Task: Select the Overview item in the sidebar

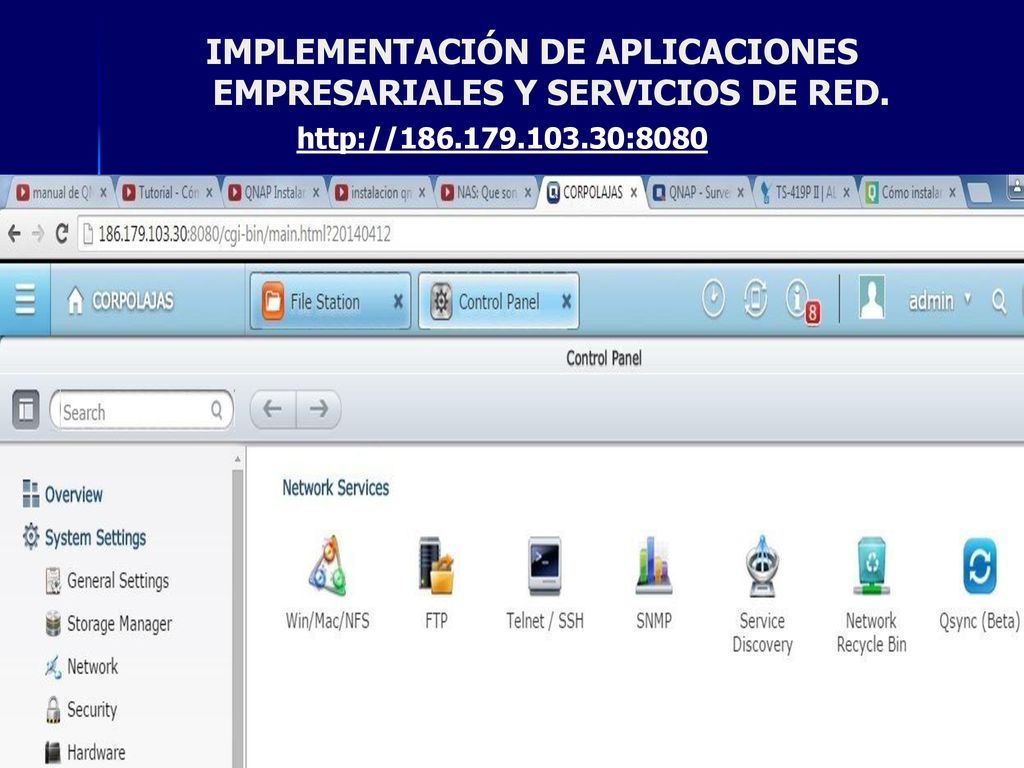Action: pyautogui.click(x=63, y=494)
